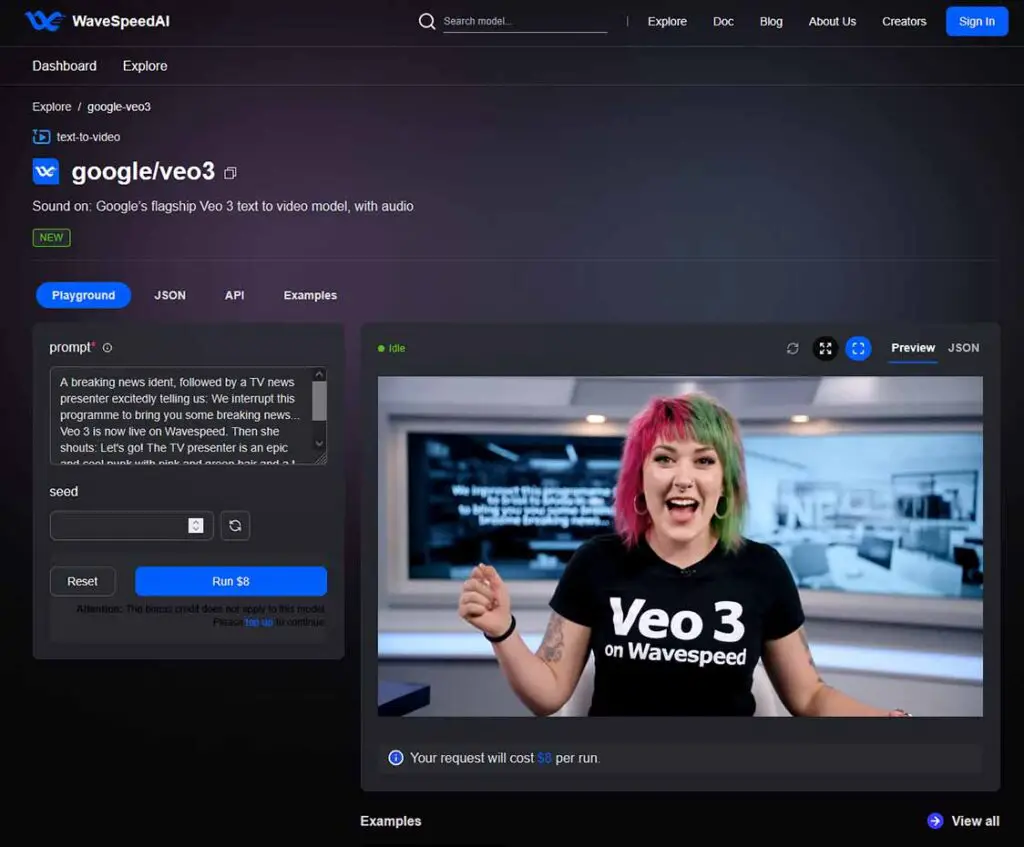The image size is (1024, 847).
Task: Click the Reset button
Action: pyautogui.click(x=82, y=581)
